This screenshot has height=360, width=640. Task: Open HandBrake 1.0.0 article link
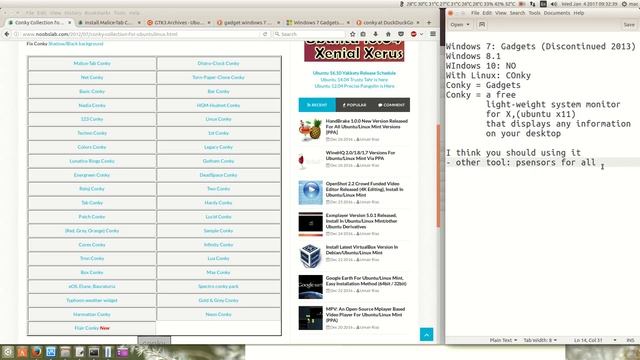(x=367, y=127)
